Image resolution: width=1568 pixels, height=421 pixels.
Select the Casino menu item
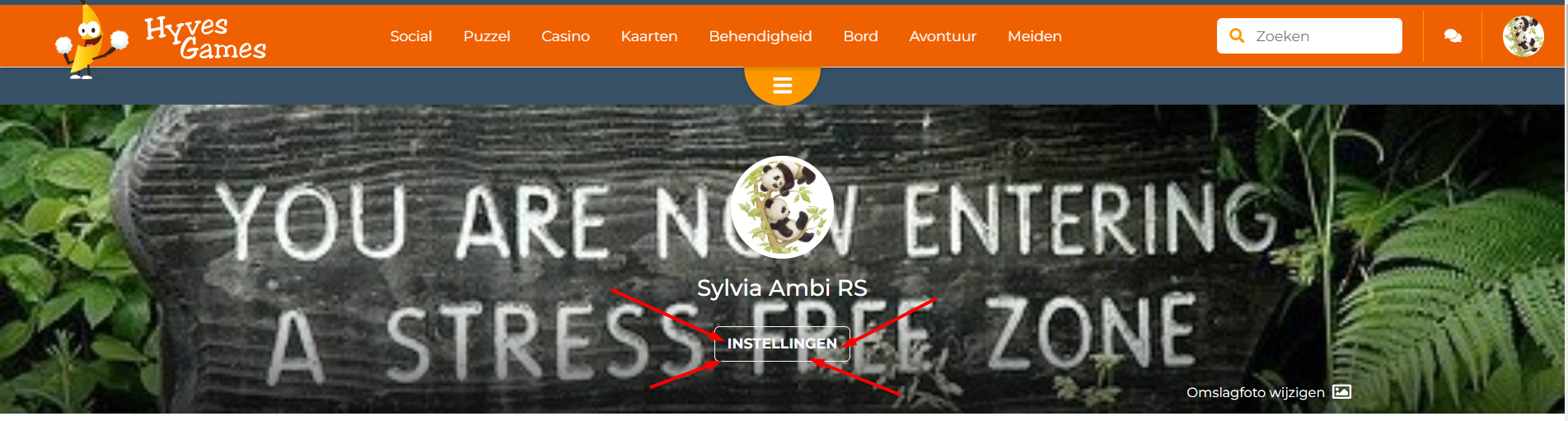pos(565,36)
